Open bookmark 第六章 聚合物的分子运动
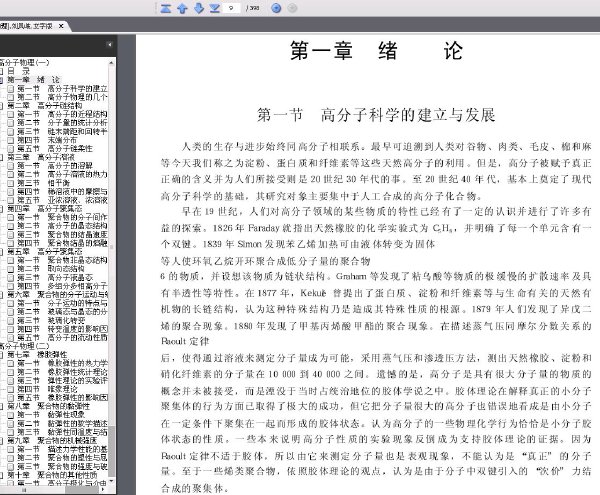This screenshot has width=600, height=495. pyautogui.click(x=57, y=295)
